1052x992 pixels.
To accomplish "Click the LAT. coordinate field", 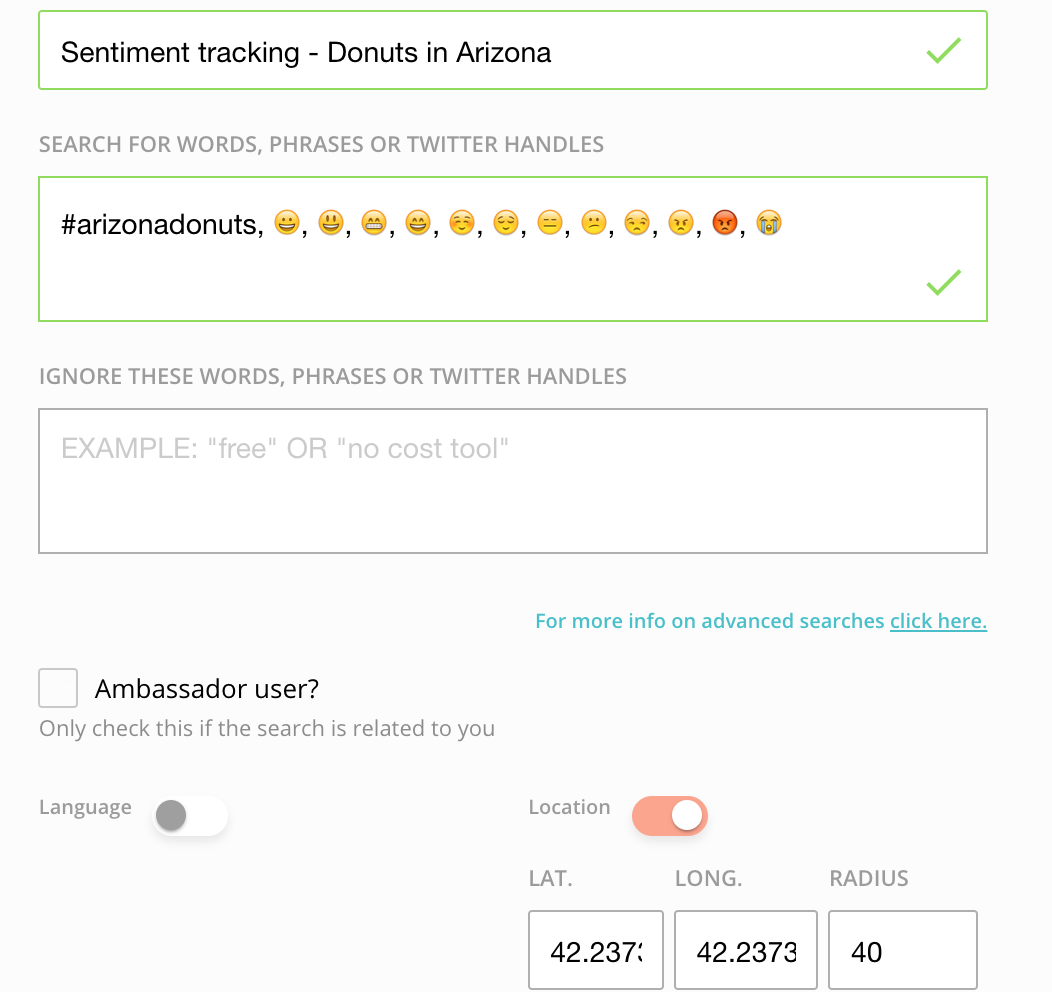I will pos(596,951).
